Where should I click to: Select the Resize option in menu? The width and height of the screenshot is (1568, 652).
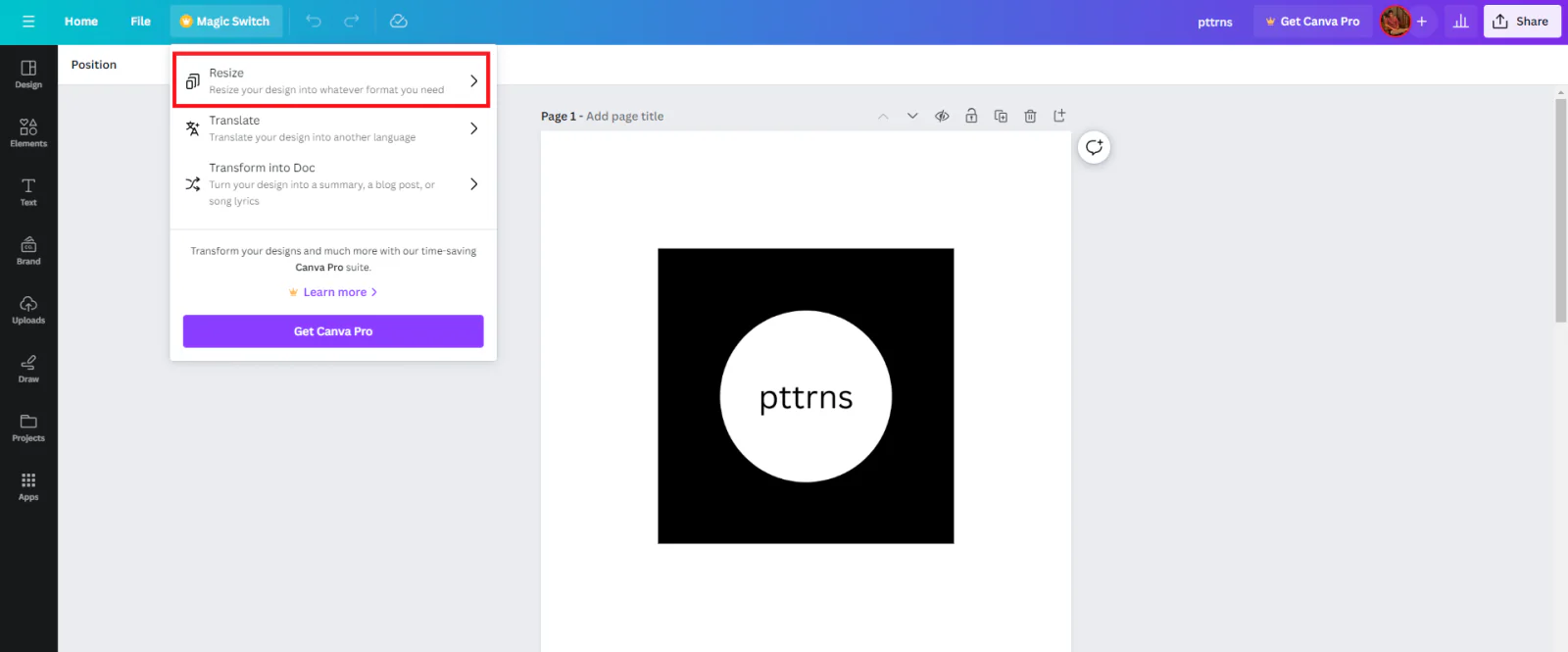click(x=331, y=80)
